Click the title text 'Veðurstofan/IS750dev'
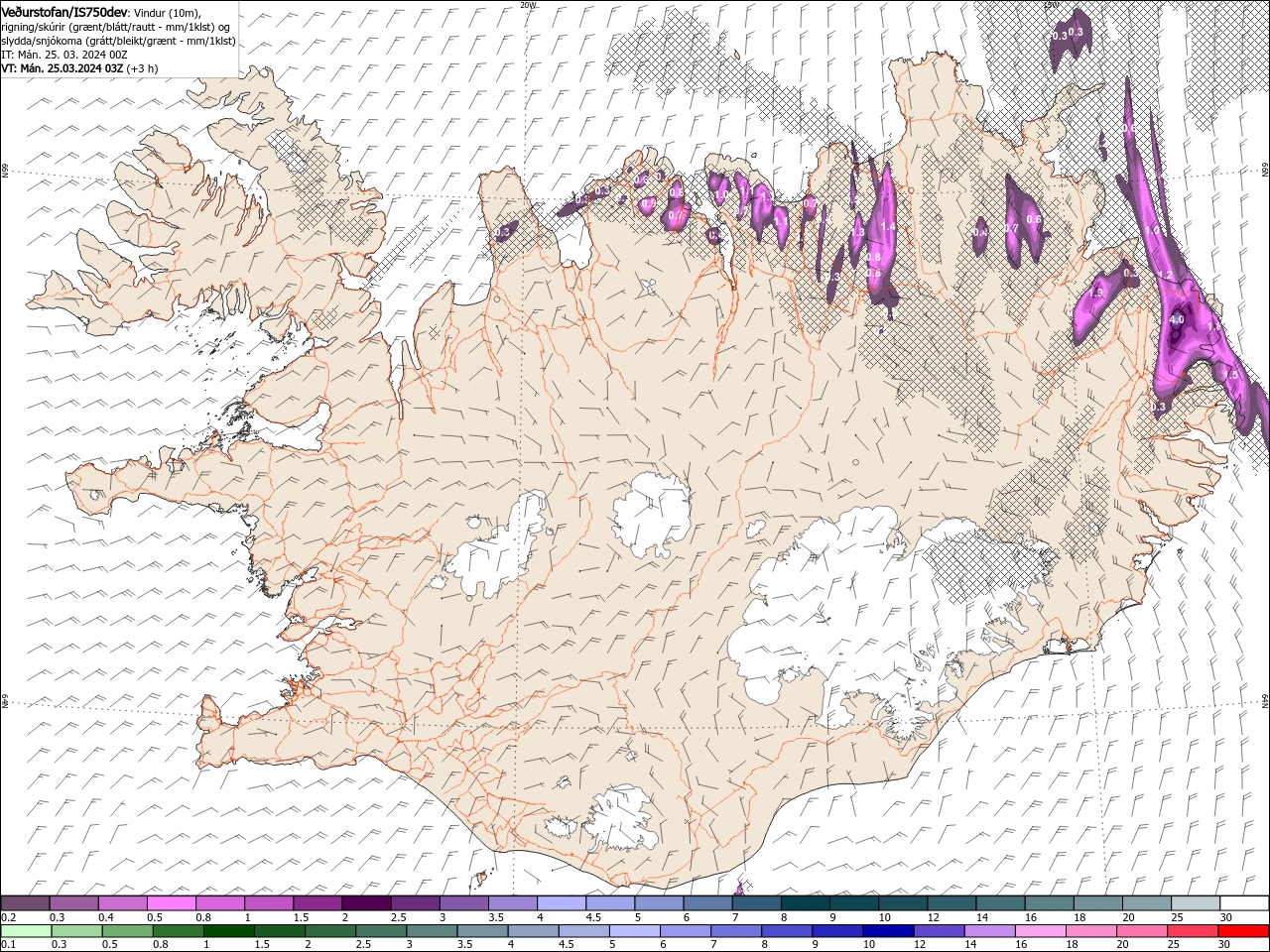Image resolution: width=1270 pixels, height=952 pixels. [64, 11]
